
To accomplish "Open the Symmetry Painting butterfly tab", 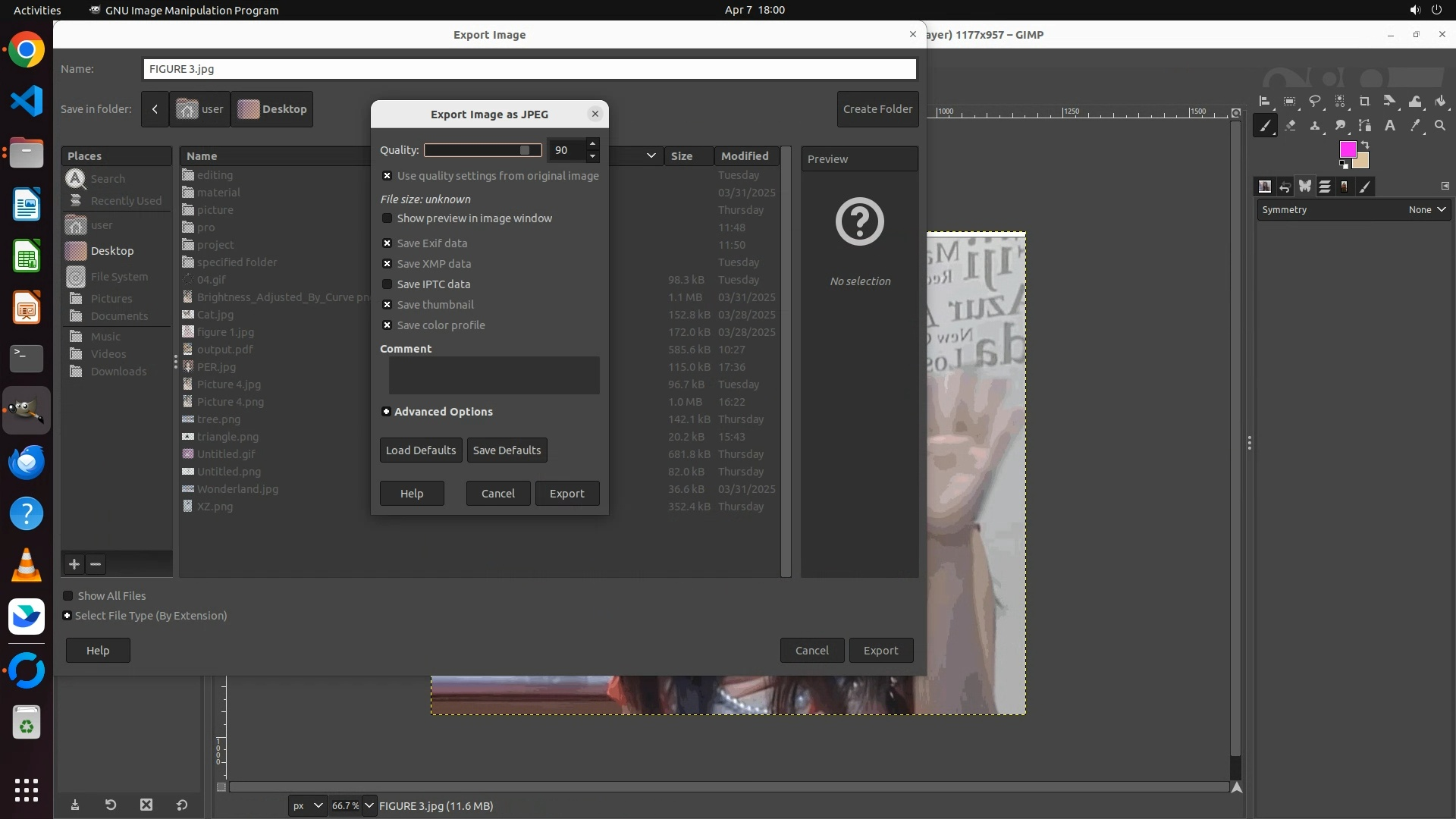I will click(1305, 187).
